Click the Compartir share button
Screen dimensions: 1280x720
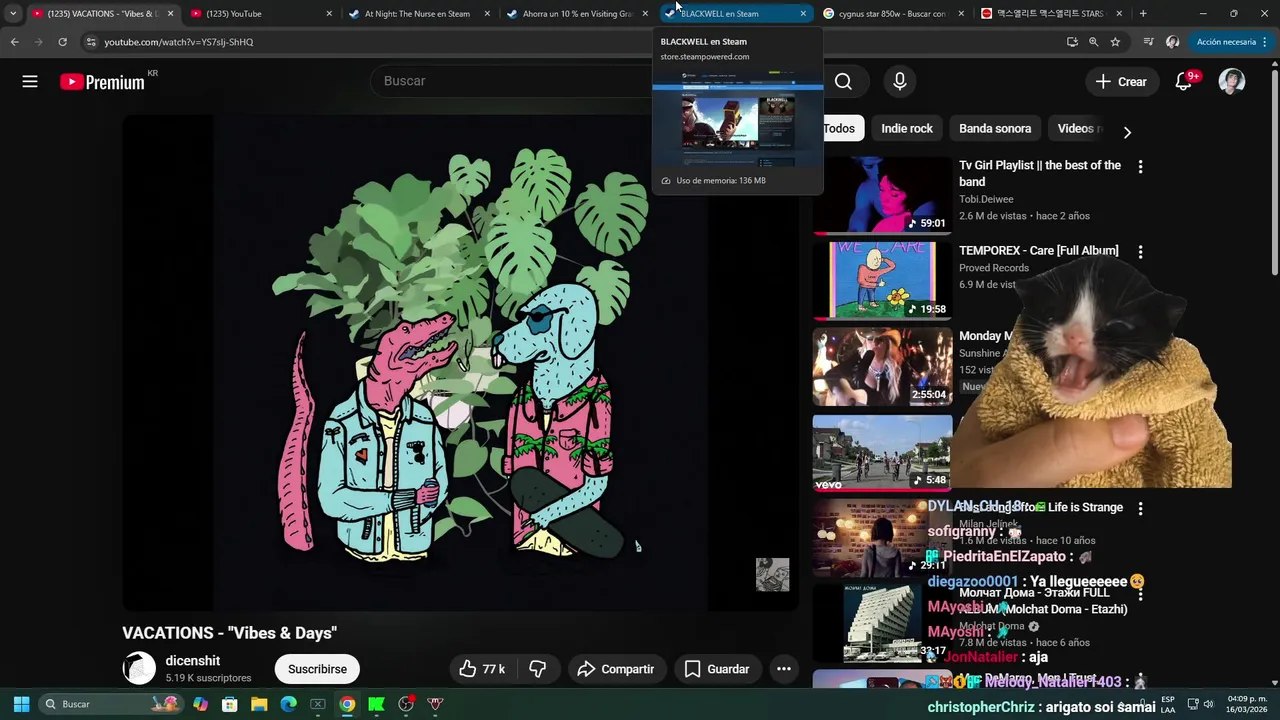pyautogui.click(x=615, y=669)
